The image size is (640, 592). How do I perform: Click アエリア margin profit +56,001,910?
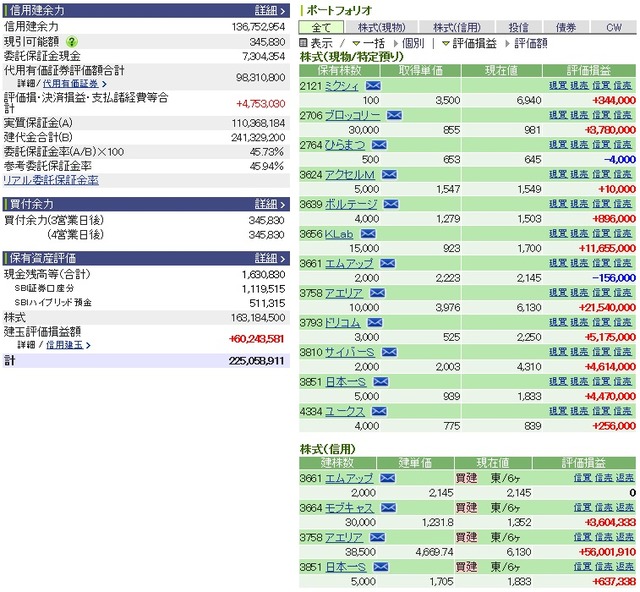tap(607, 552)
